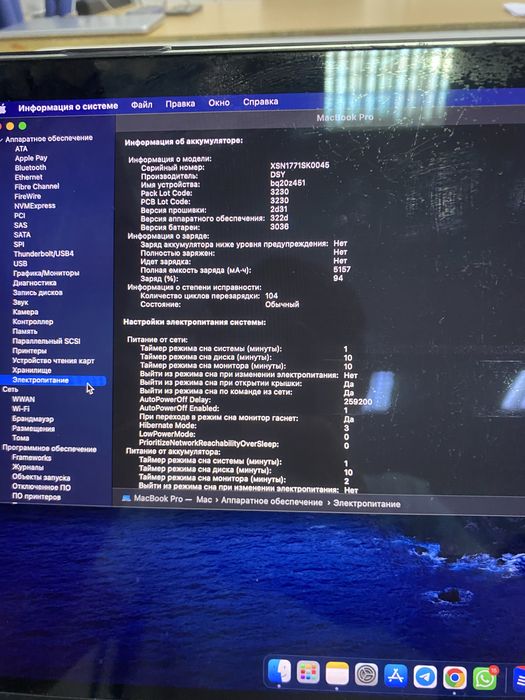Open WhatsApp from the Dock
This screenshot has height=700, width=525.
pyautogui.click(x=484, y=679)
